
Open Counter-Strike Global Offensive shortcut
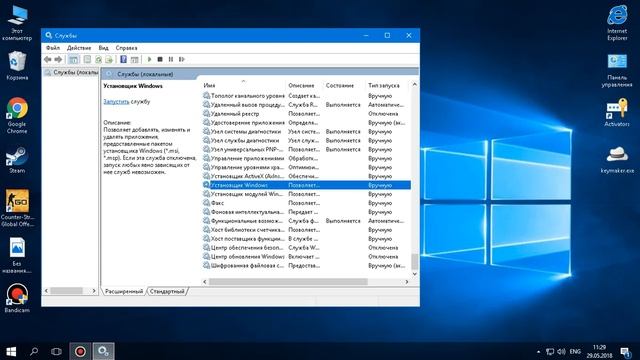pos(17,208)
